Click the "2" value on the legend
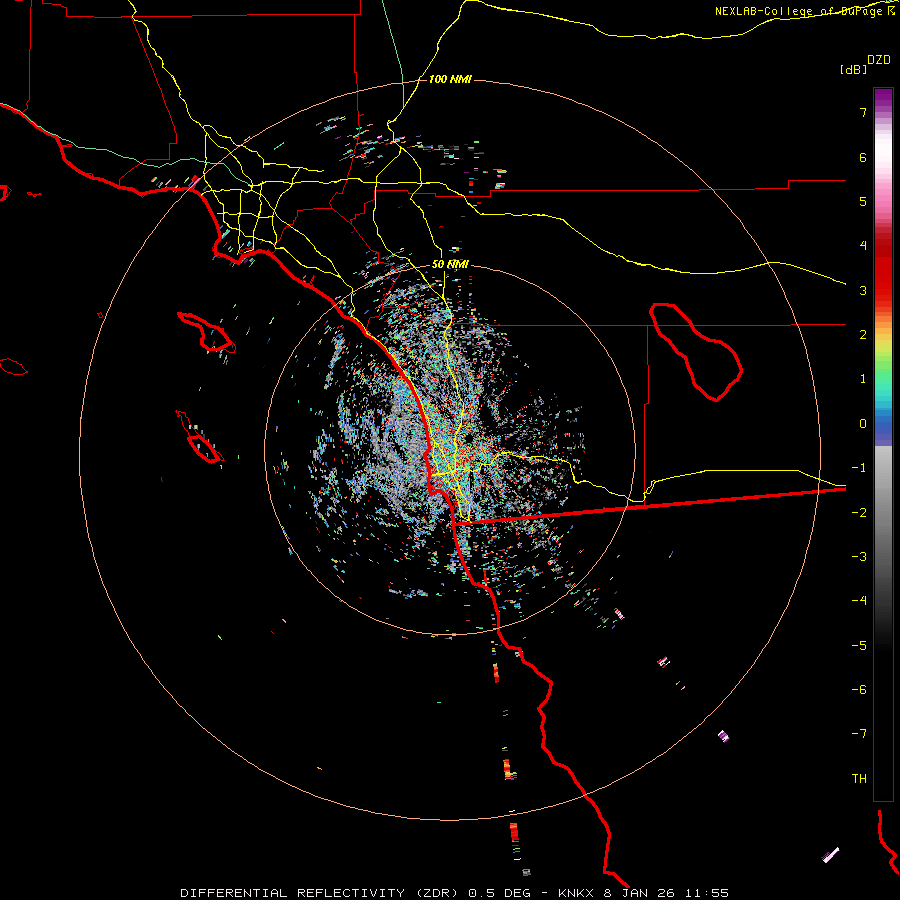This screenshot has height=900, width=900. tap(863, 335)
